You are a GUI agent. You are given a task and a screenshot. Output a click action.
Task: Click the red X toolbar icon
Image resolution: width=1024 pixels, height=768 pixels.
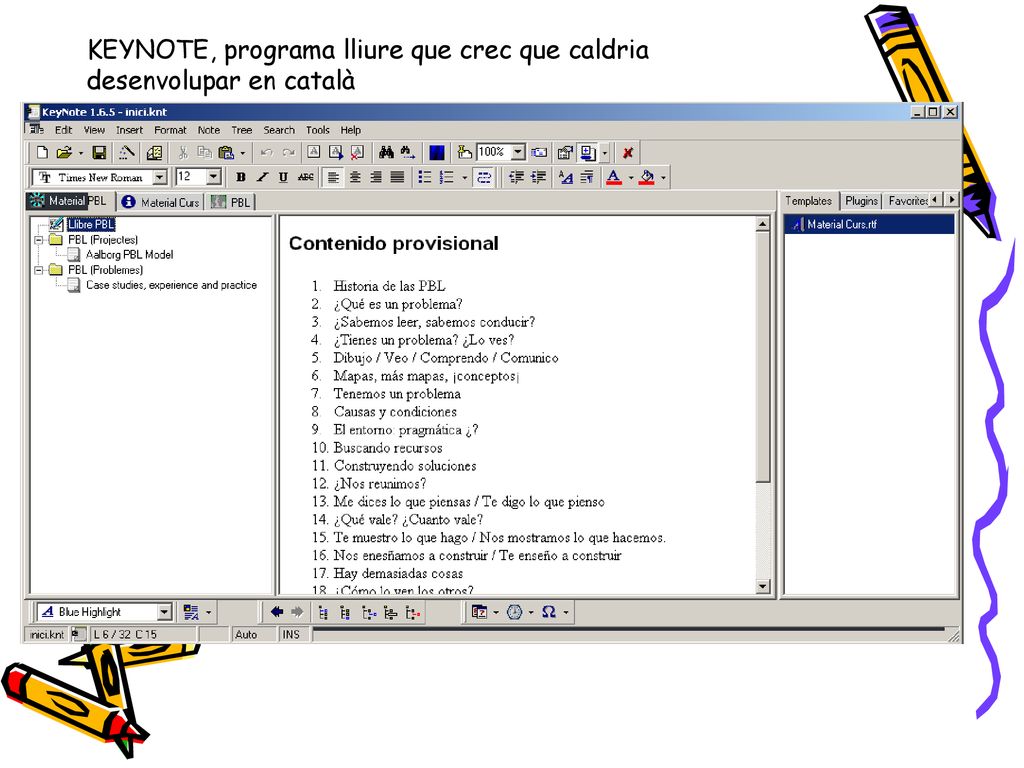point(628,153)
